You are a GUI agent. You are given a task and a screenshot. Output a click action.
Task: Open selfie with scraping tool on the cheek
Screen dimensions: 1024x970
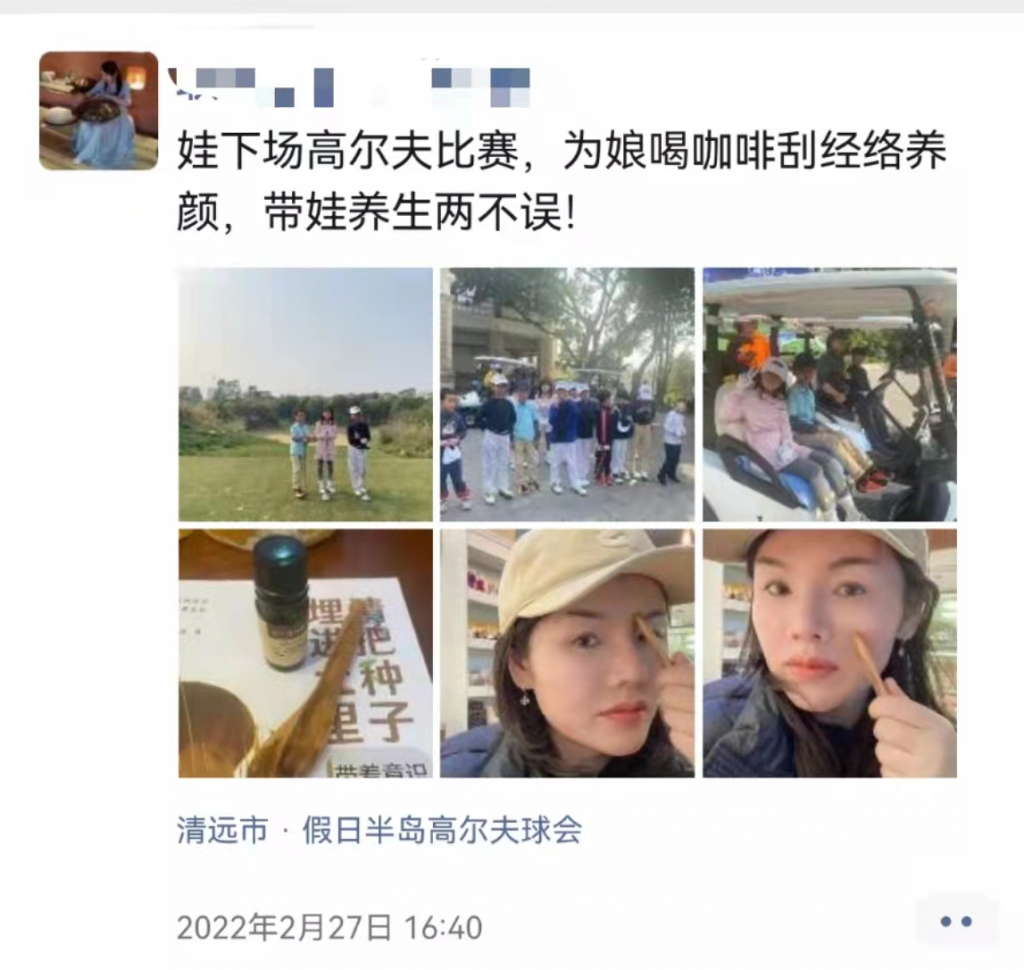(x=830, y=653)
